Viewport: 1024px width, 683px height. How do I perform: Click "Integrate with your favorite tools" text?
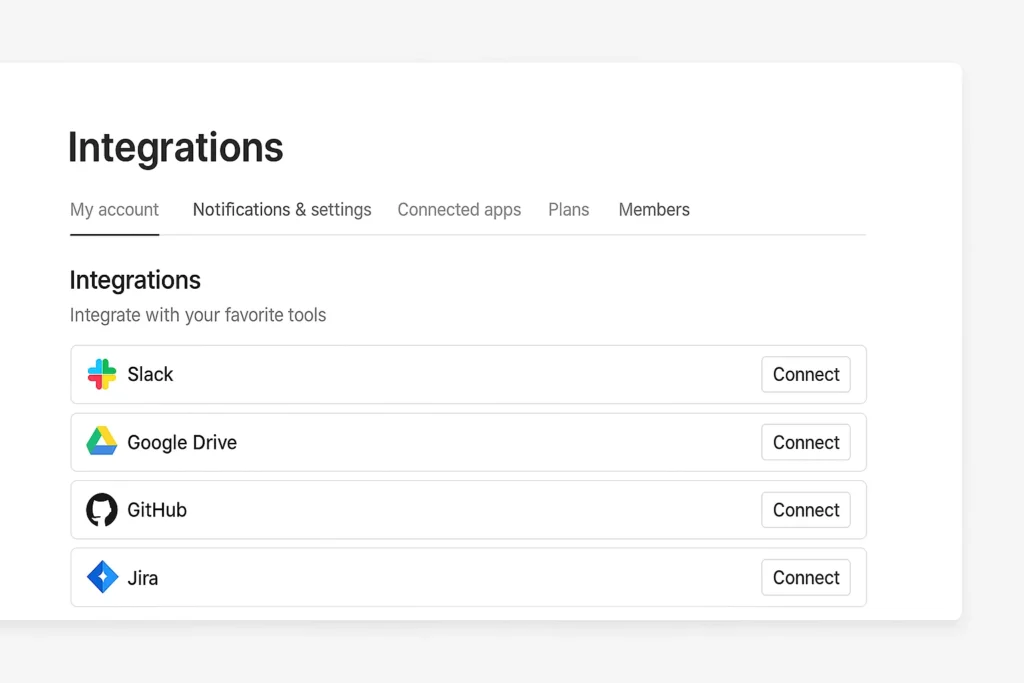pyautogui.click(x=198, y=315)
